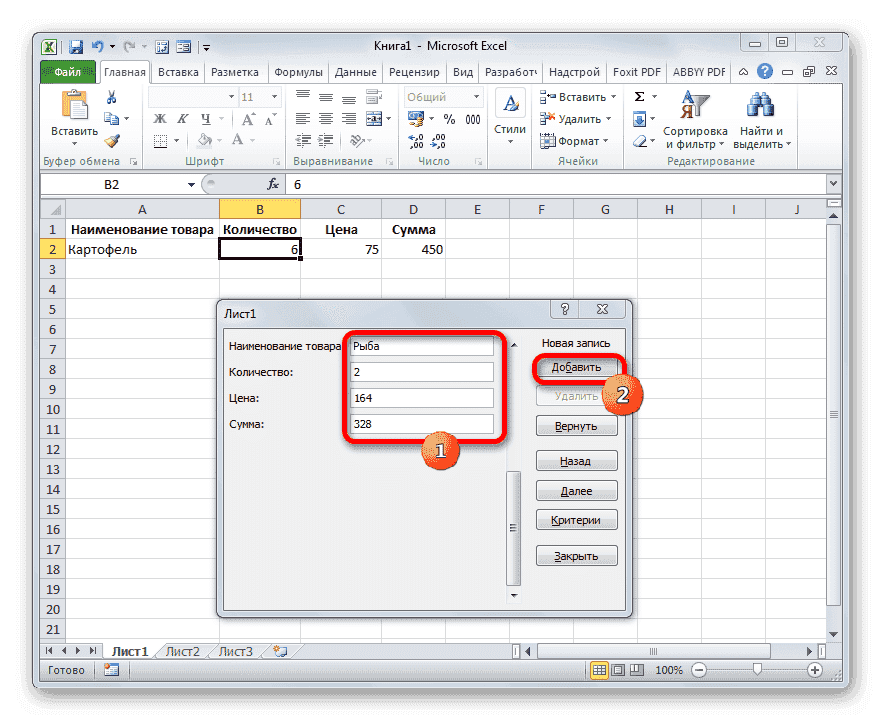Screen dimensions: 882x721
Task: Toggle underline formatting Ч
Action: [x=207, y=119]
